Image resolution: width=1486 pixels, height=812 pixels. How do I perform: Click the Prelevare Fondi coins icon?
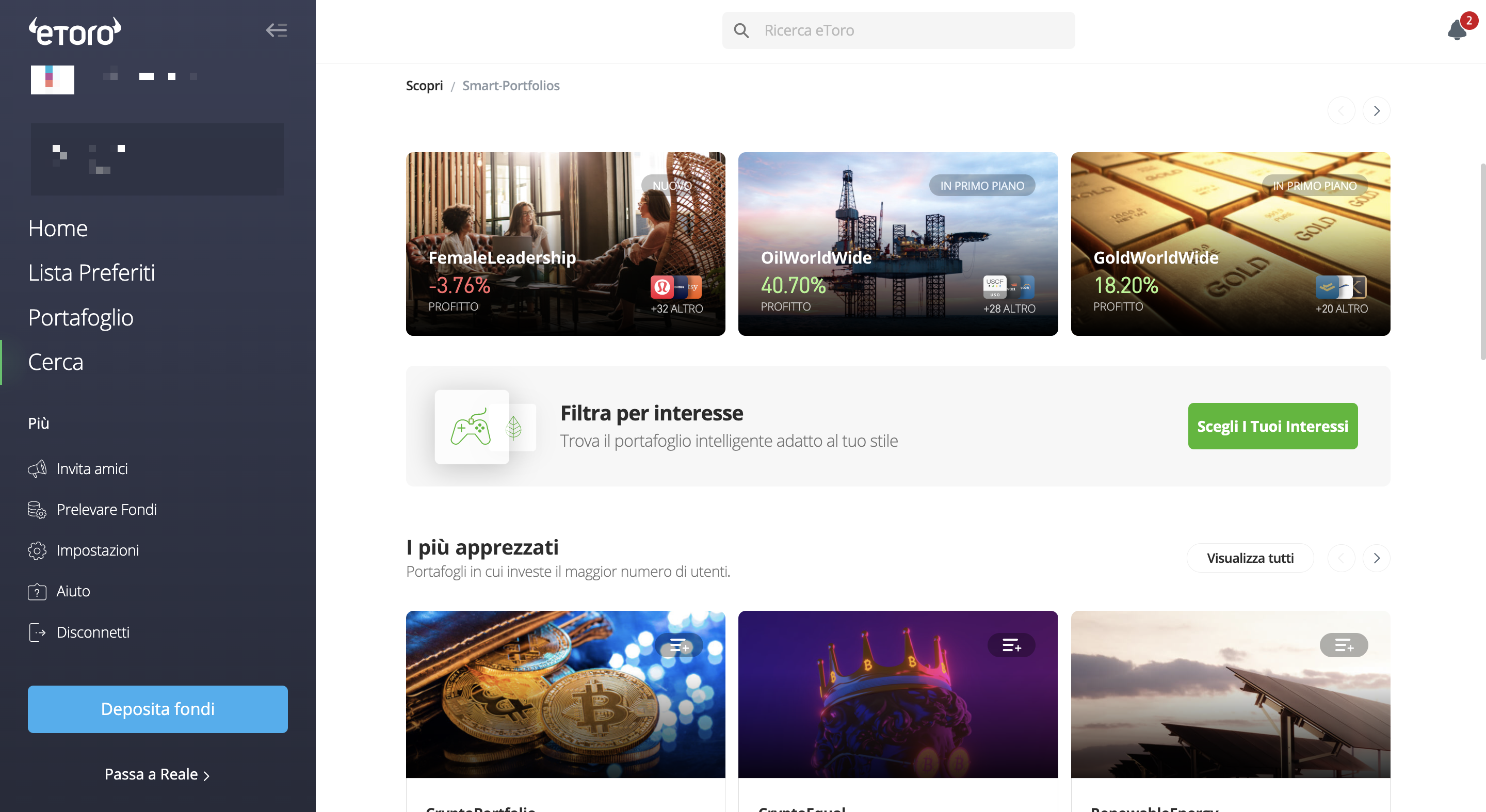tap(37, 510)
